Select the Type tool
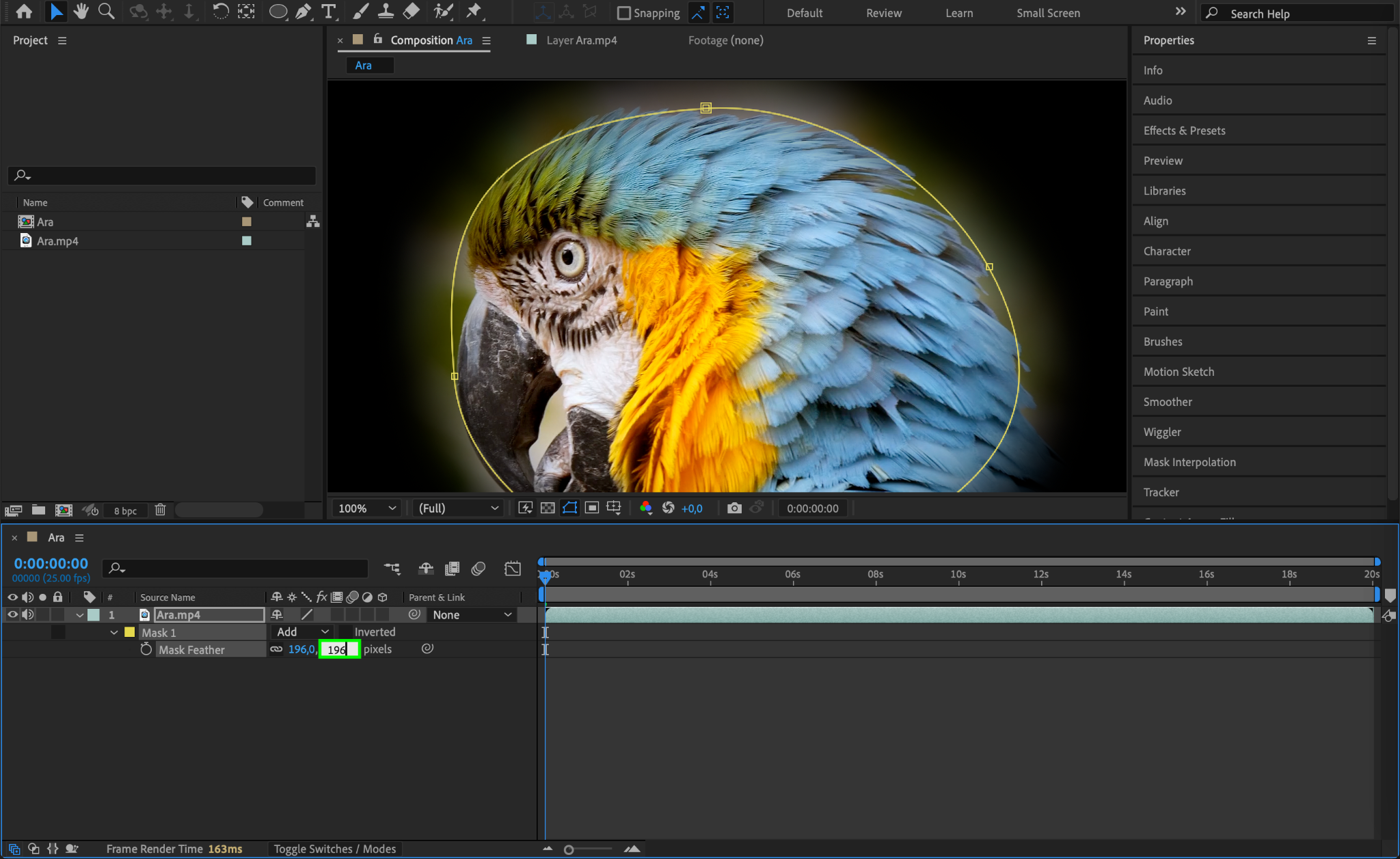1400x859 pixels. coord(329,12)
